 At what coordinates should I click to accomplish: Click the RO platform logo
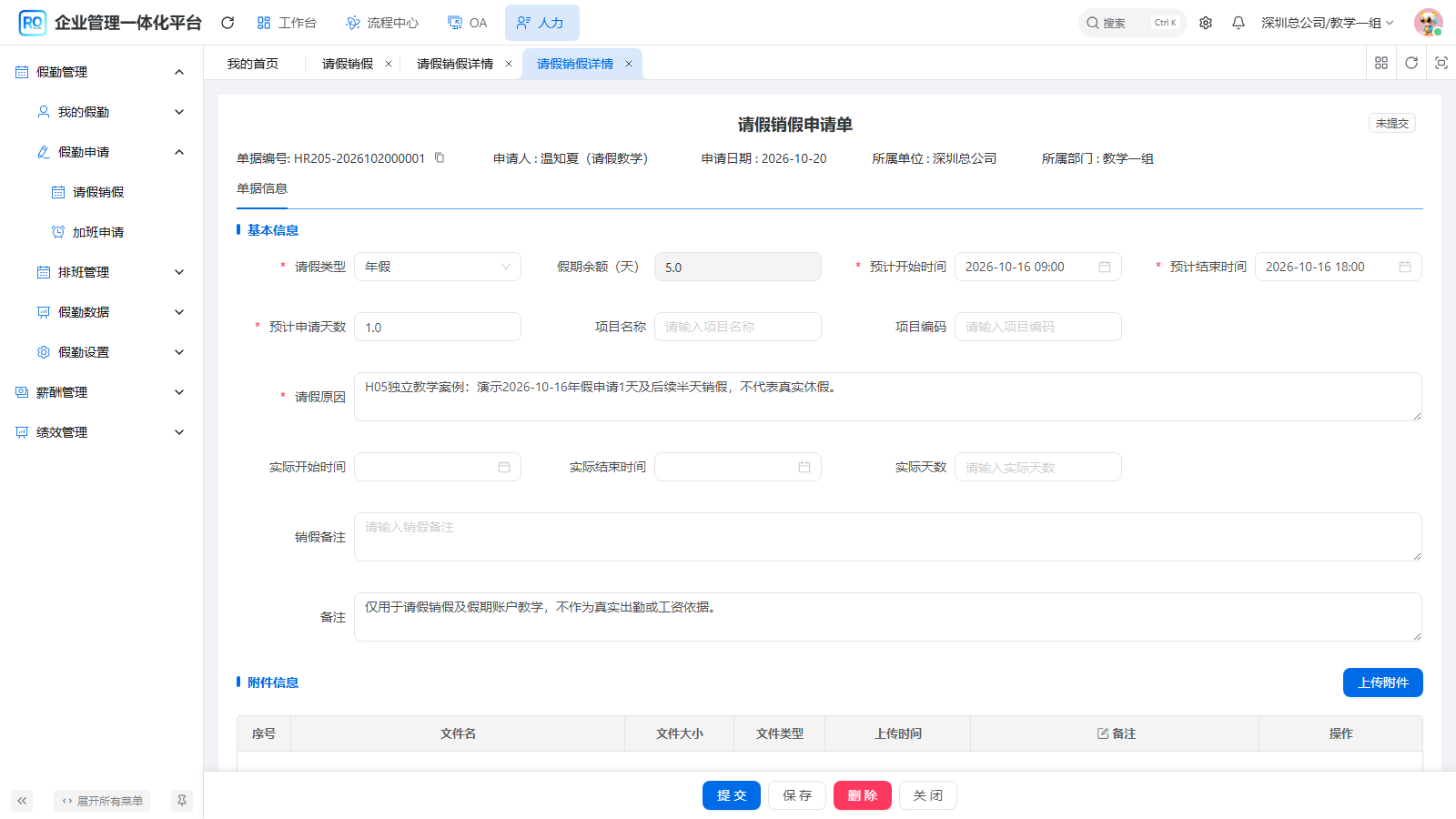[x=32, y=23]
